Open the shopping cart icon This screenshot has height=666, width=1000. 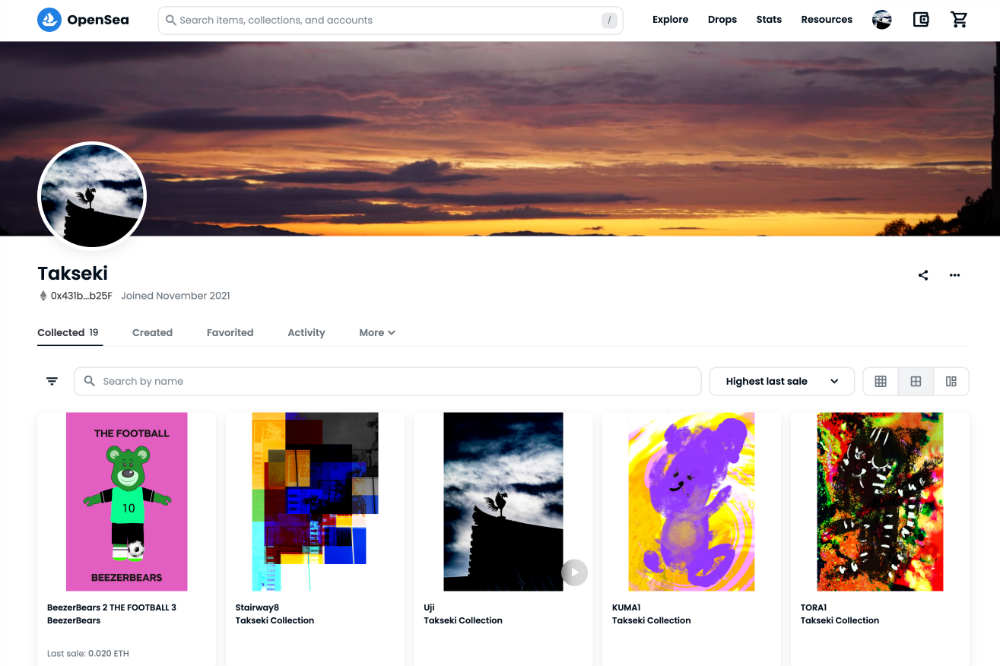click(959, 20)
